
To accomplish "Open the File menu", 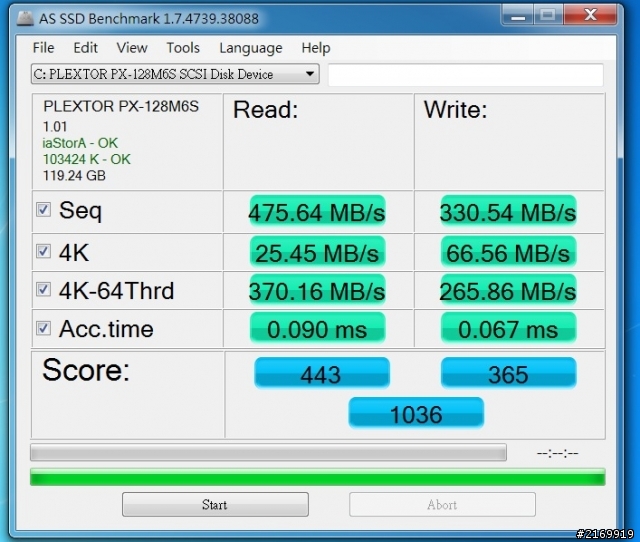I will coord(43,48).
